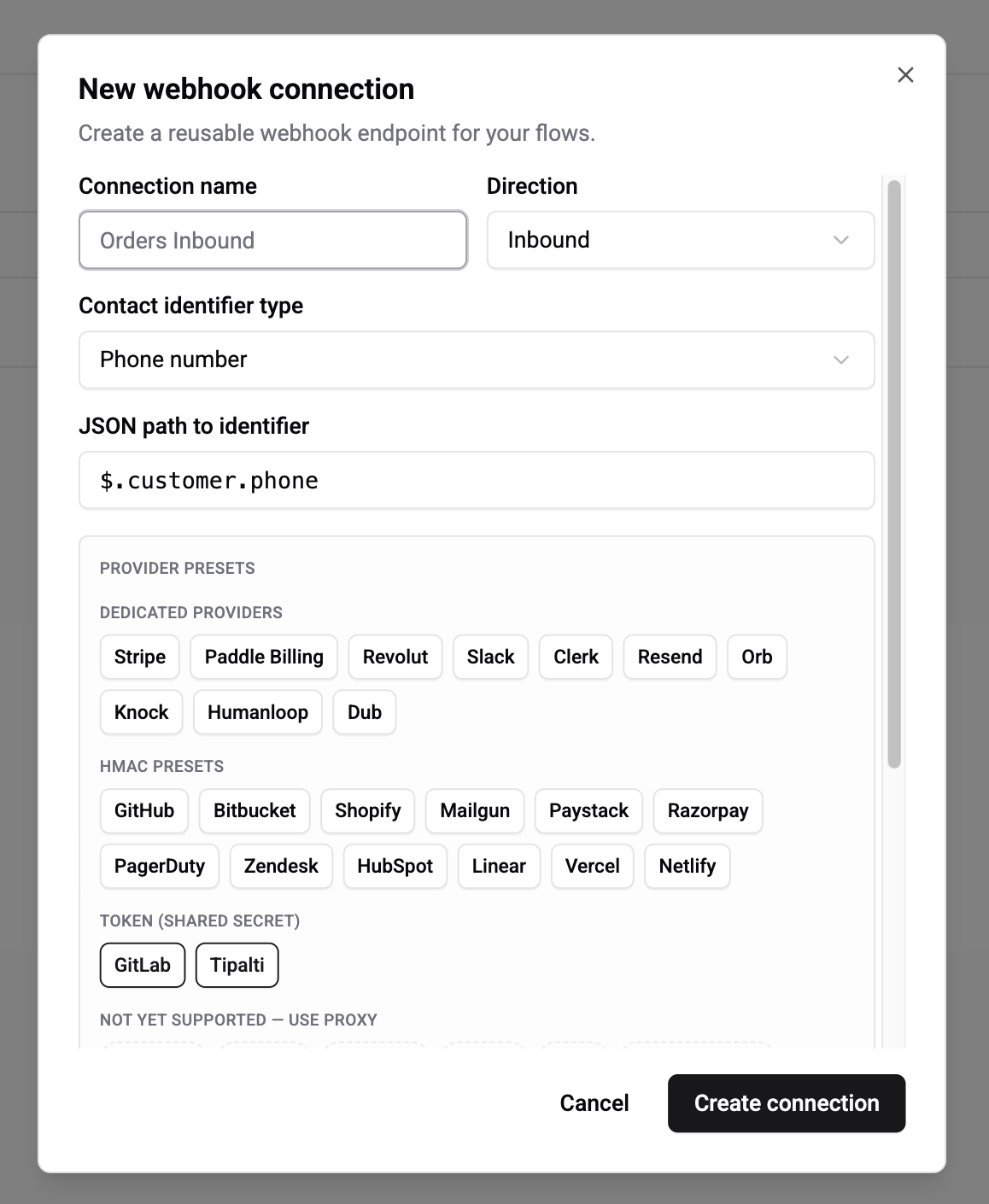This screenshot has height=1204, width=989.
Task: Pick the PagerDuty preset chip
Action: click(159, 866)
